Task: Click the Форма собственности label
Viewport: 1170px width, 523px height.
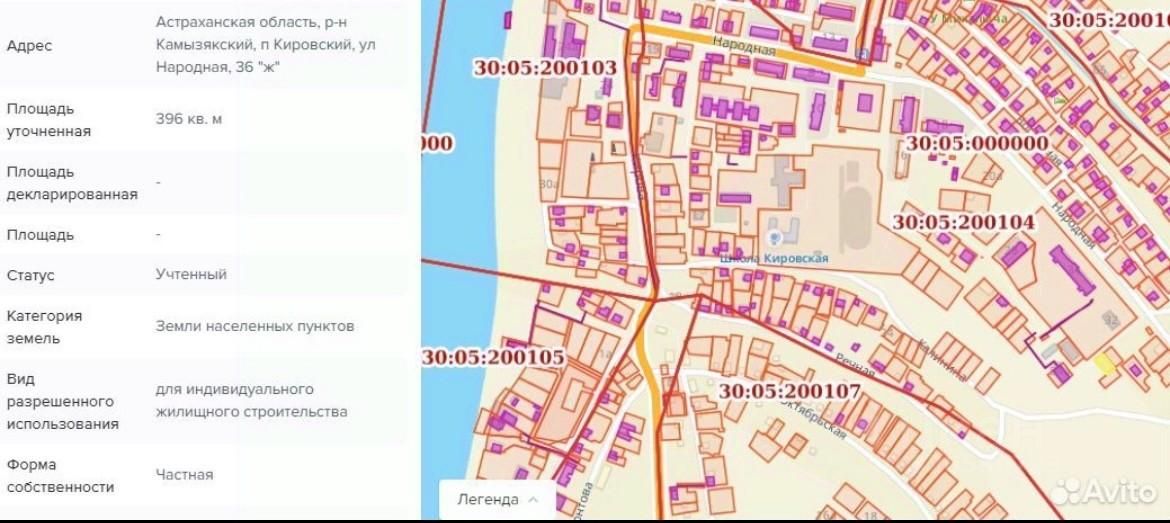Action: tap(60, 476)
